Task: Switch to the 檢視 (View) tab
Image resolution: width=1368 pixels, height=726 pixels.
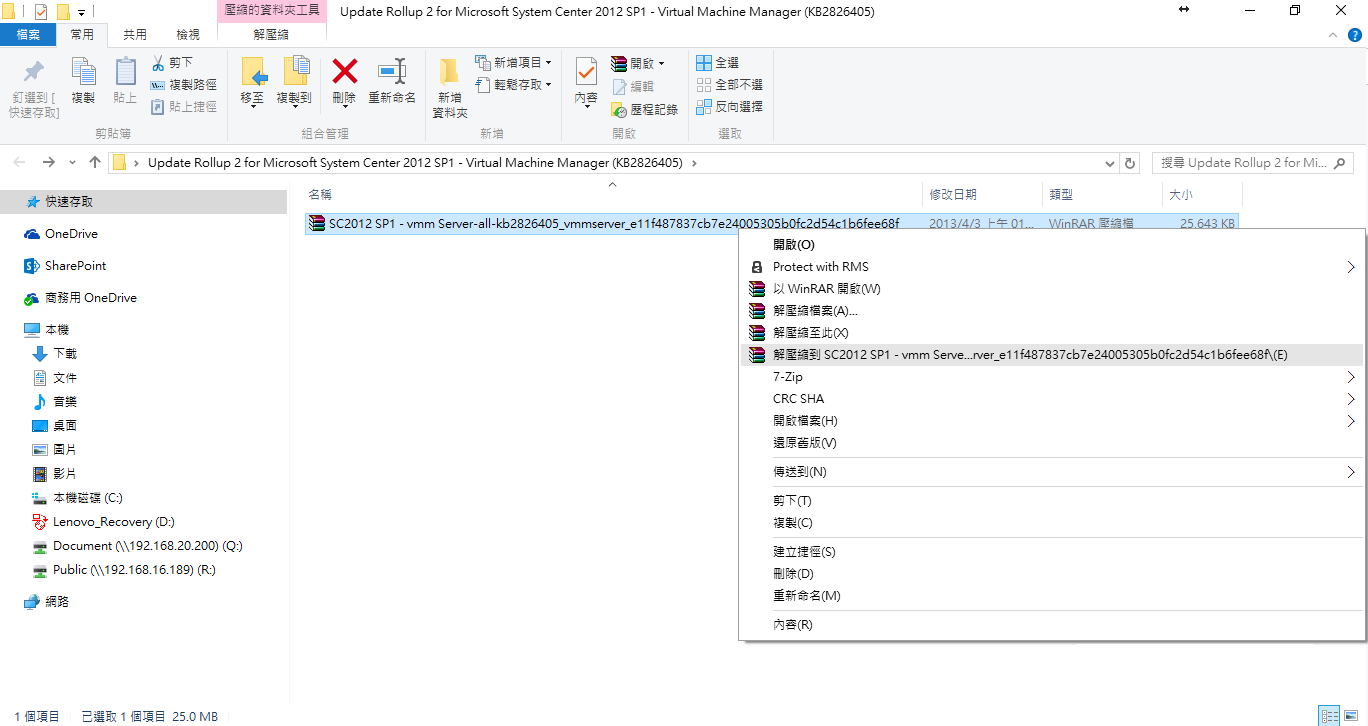Action: pos(188,34)
